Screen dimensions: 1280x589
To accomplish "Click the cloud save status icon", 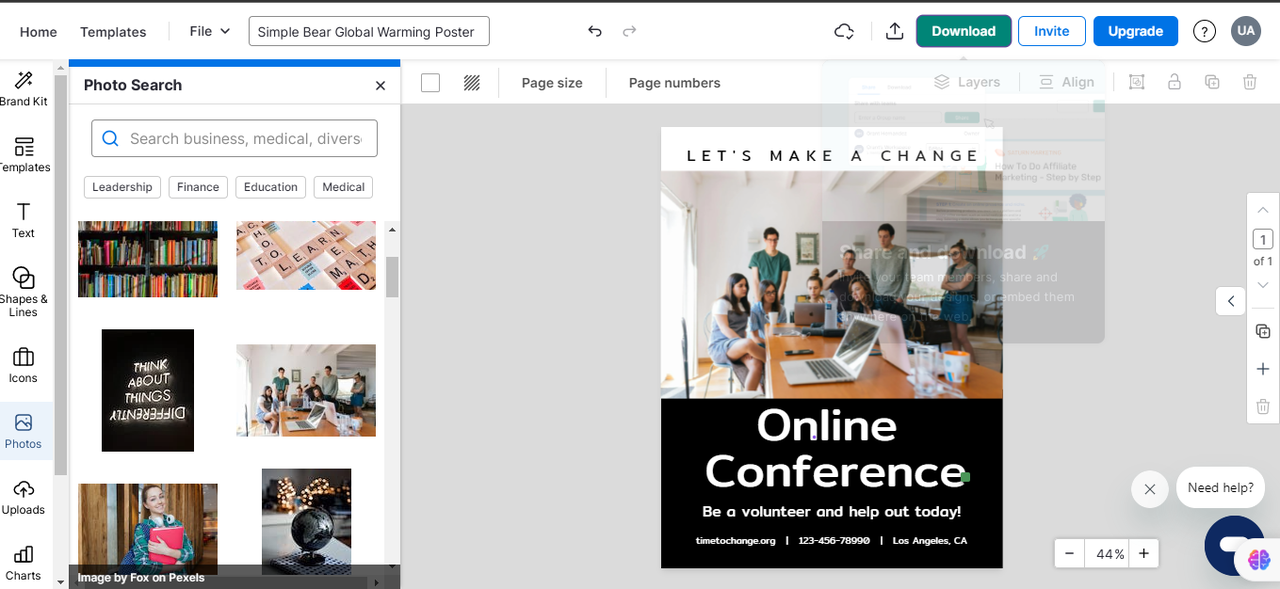I will pos(844,31).
